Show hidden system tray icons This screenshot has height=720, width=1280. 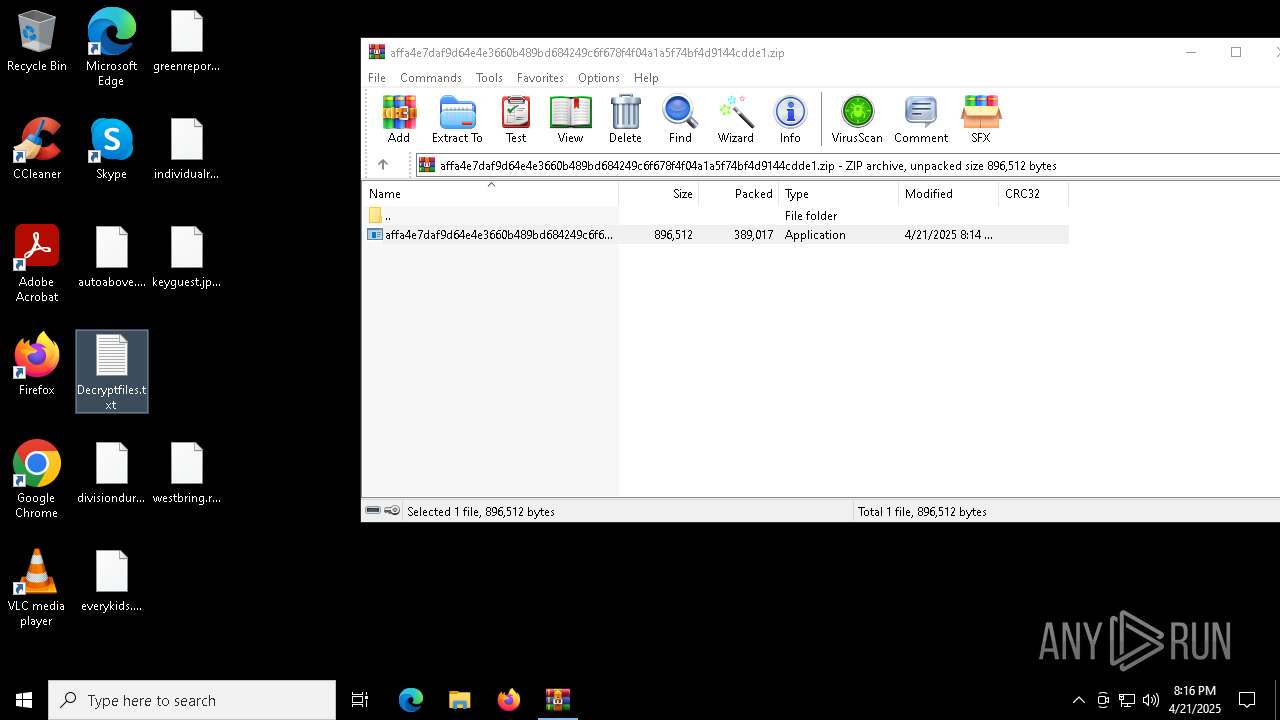(x=1078, y=700)
